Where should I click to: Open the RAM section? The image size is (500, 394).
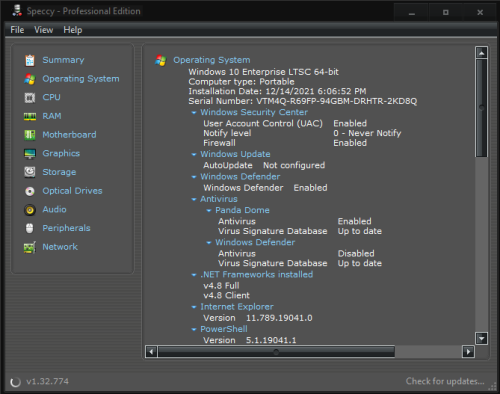click(52, 116)
